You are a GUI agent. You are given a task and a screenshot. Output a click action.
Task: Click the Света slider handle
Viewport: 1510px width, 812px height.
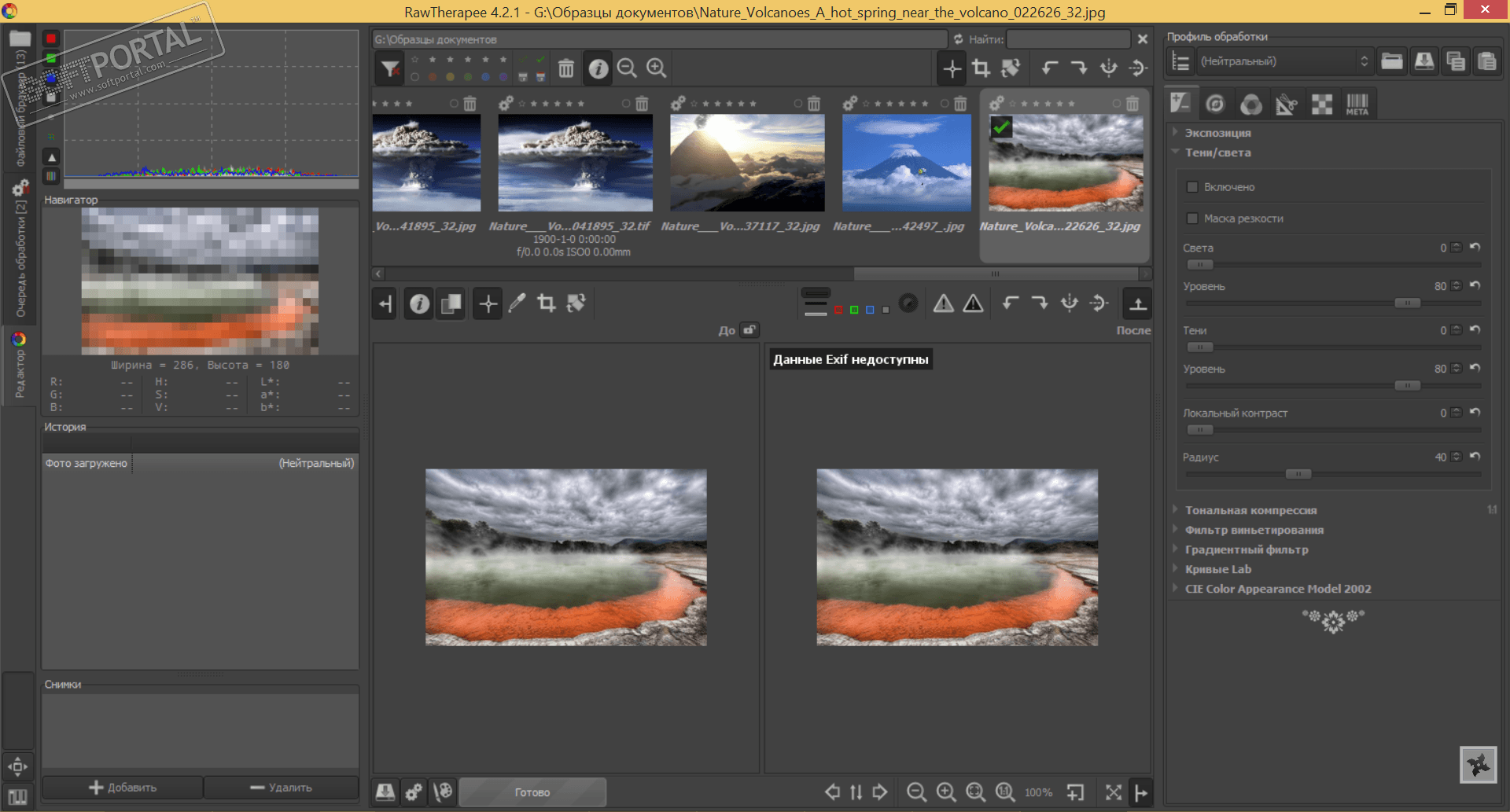(x=1199, y=264)
